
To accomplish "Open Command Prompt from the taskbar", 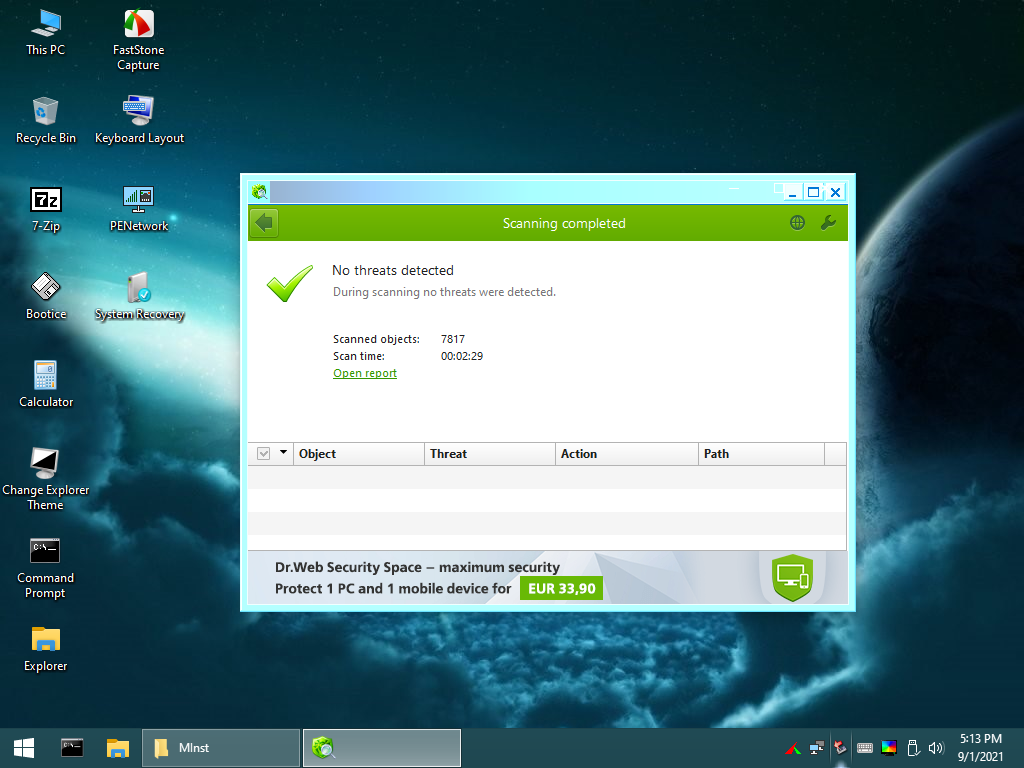I will tap(72, 748).
